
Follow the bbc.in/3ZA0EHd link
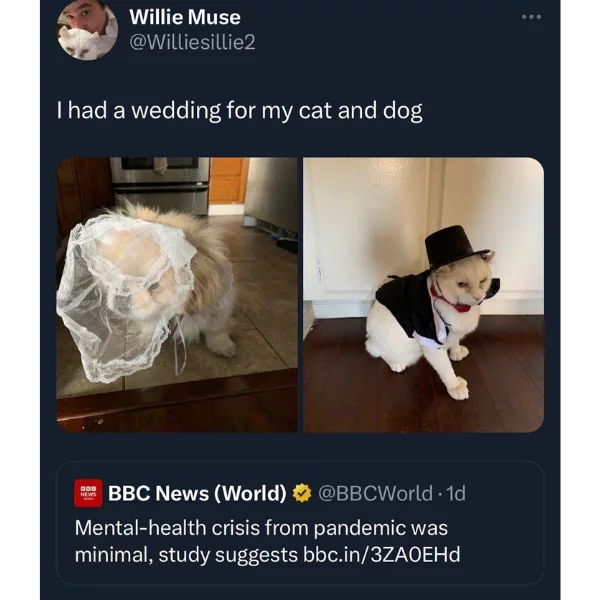click(381, 553)
